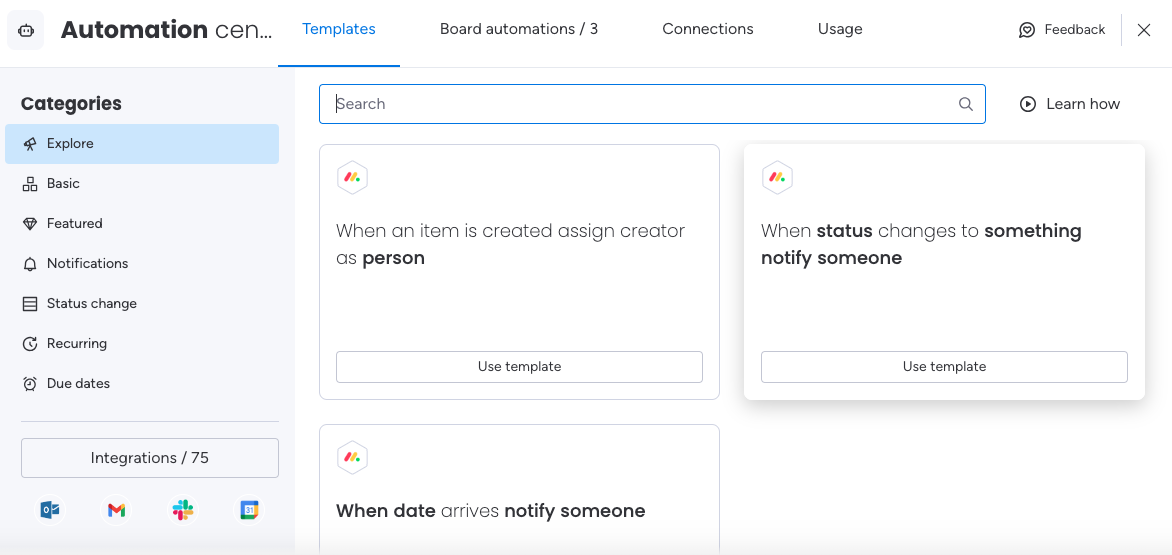Focus the template Search field

pos(652,104)
